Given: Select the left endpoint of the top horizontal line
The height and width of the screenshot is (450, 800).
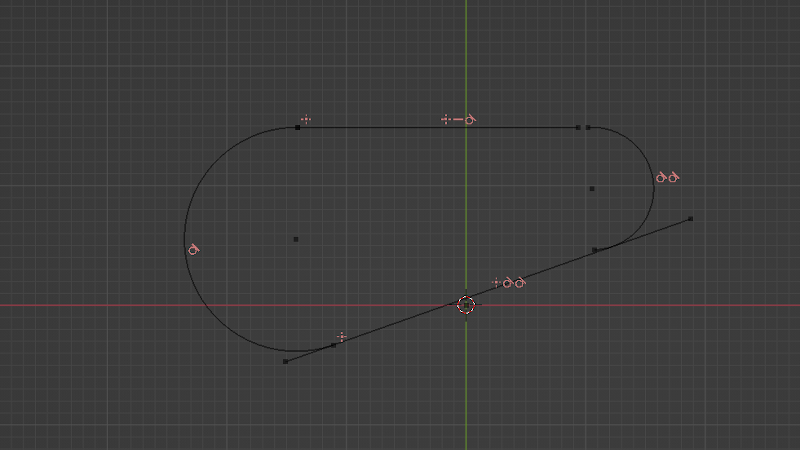Looking at the screenshot, I should tap(298, 127).
